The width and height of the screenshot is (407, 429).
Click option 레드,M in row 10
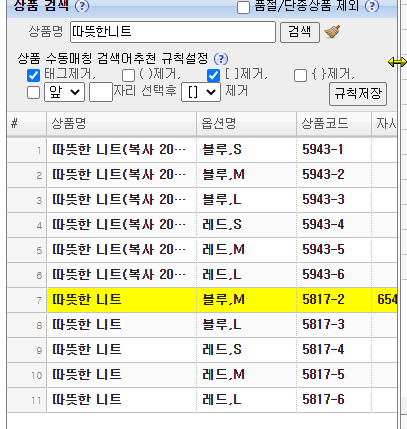tap(247, 375)
